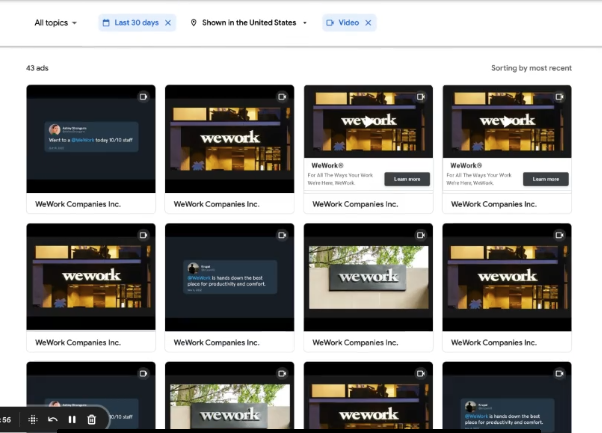Click the video camera icon in Video chip
Image resolution: width=602 pixels, height=433 pixels.
click(331, 22)
